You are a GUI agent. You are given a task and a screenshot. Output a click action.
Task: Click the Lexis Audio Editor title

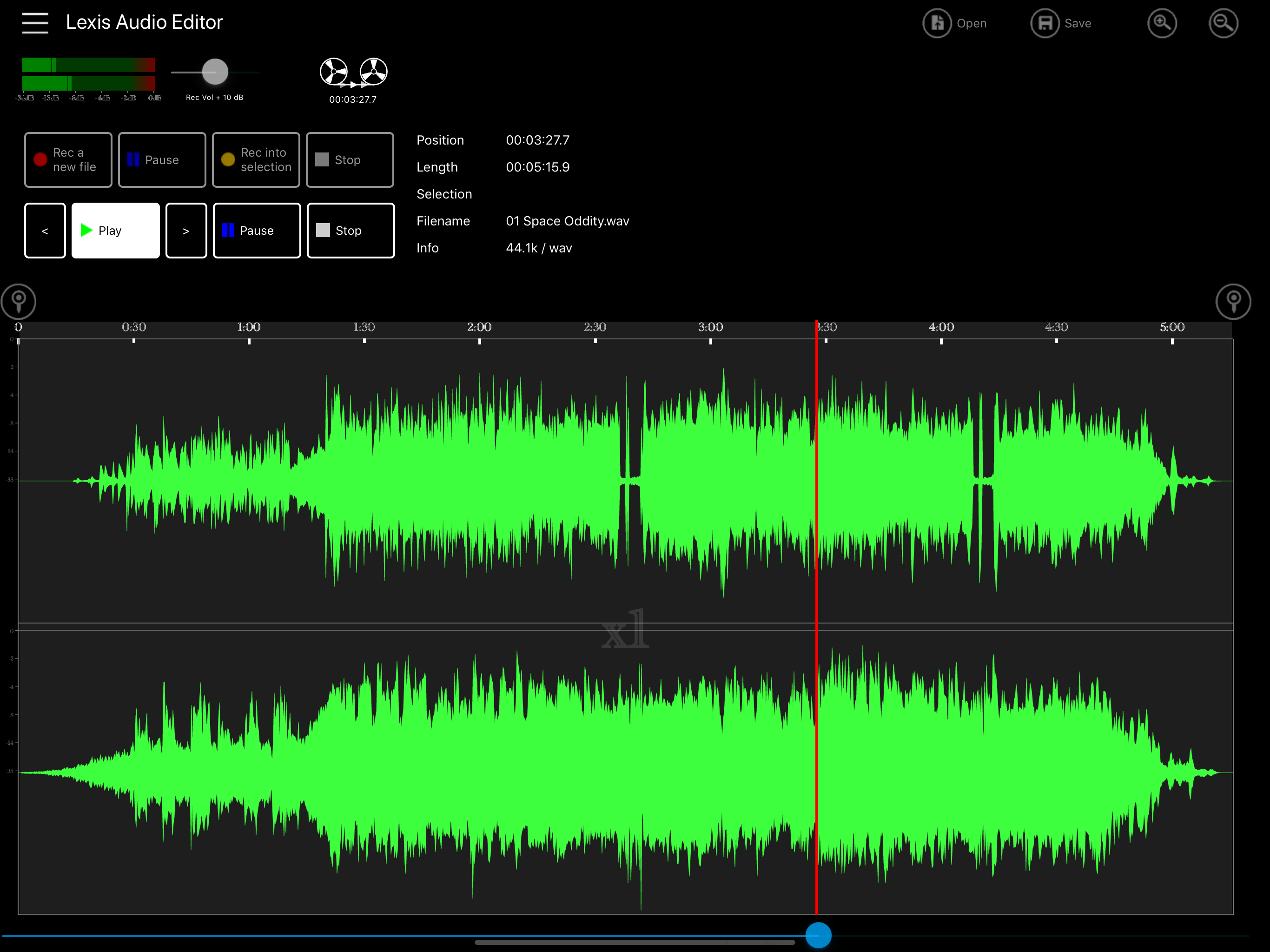point(144,22)
